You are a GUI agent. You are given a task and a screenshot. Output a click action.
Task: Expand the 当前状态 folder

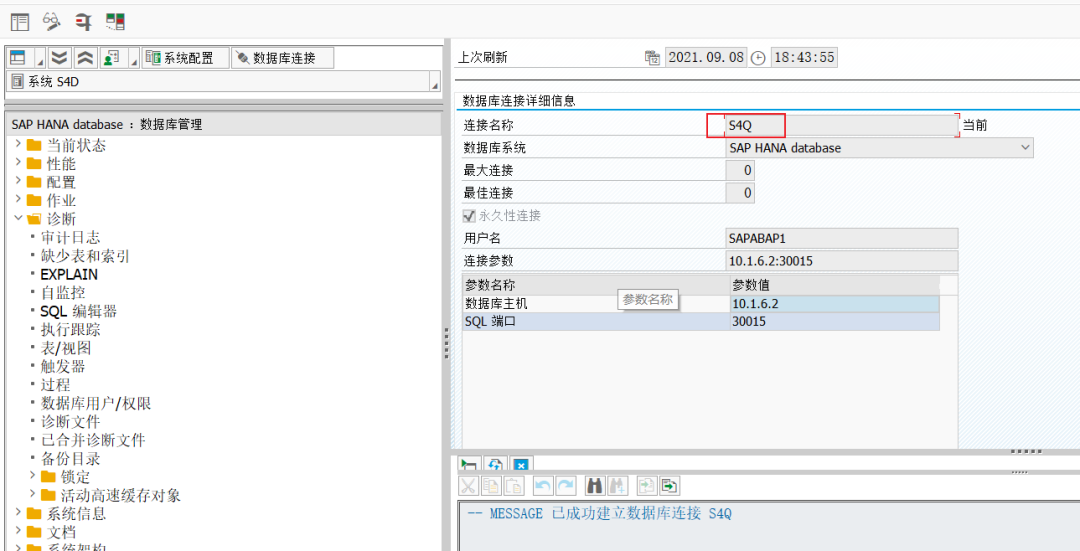click(x=18, y=145)
